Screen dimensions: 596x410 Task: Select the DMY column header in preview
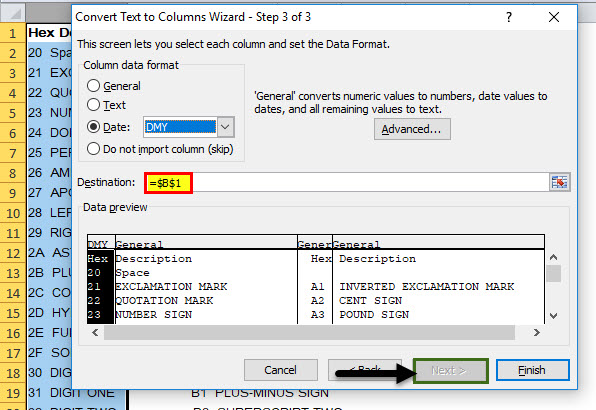101,244
